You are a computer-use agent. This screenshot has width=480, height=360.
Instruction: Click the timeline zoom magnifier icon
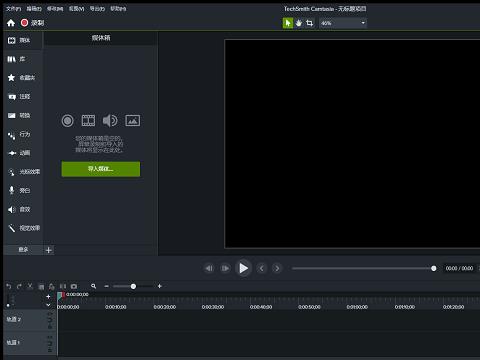pyautogui.click(x=94, y=286)
